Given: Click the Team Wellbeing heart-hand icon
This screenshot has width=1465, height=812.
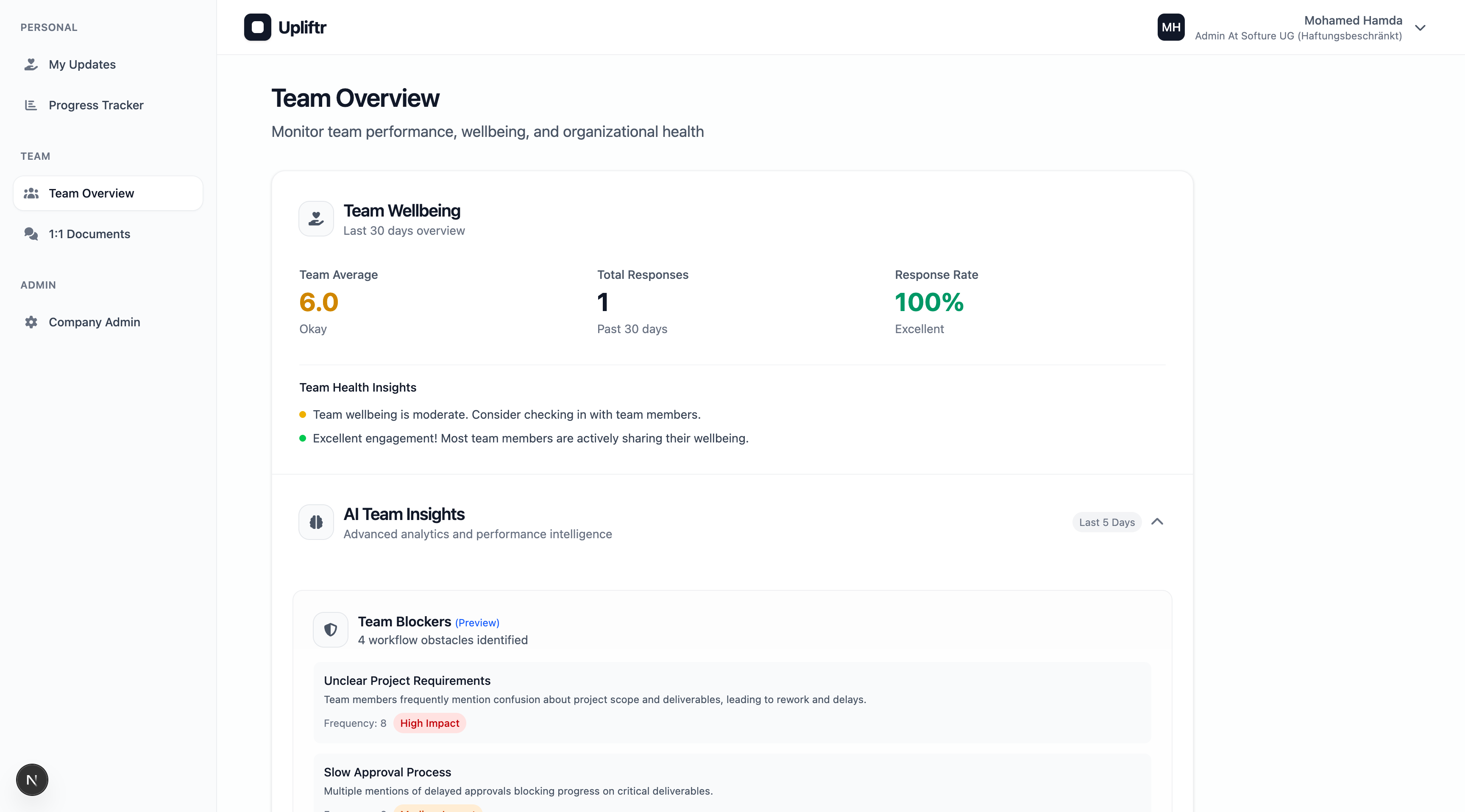Looking at the screenshot, I should point(316,218).
